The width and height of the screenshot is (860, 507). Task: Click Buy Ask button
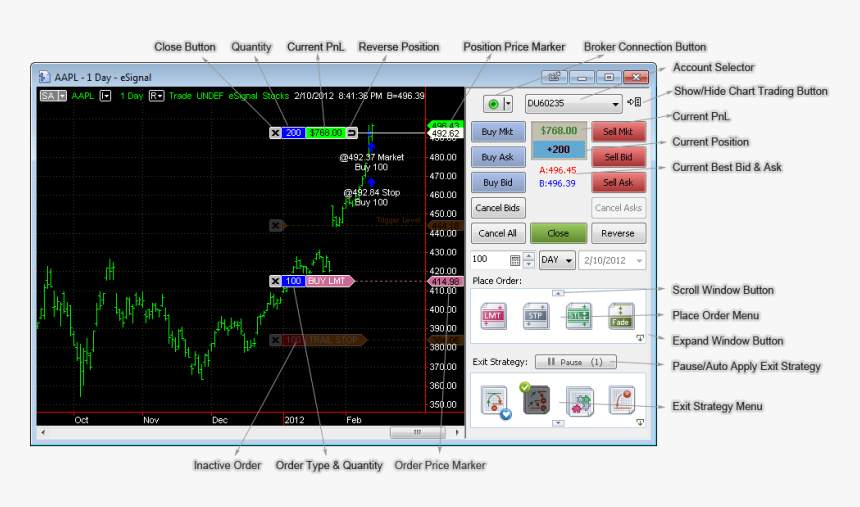click(x=497, y=157)
